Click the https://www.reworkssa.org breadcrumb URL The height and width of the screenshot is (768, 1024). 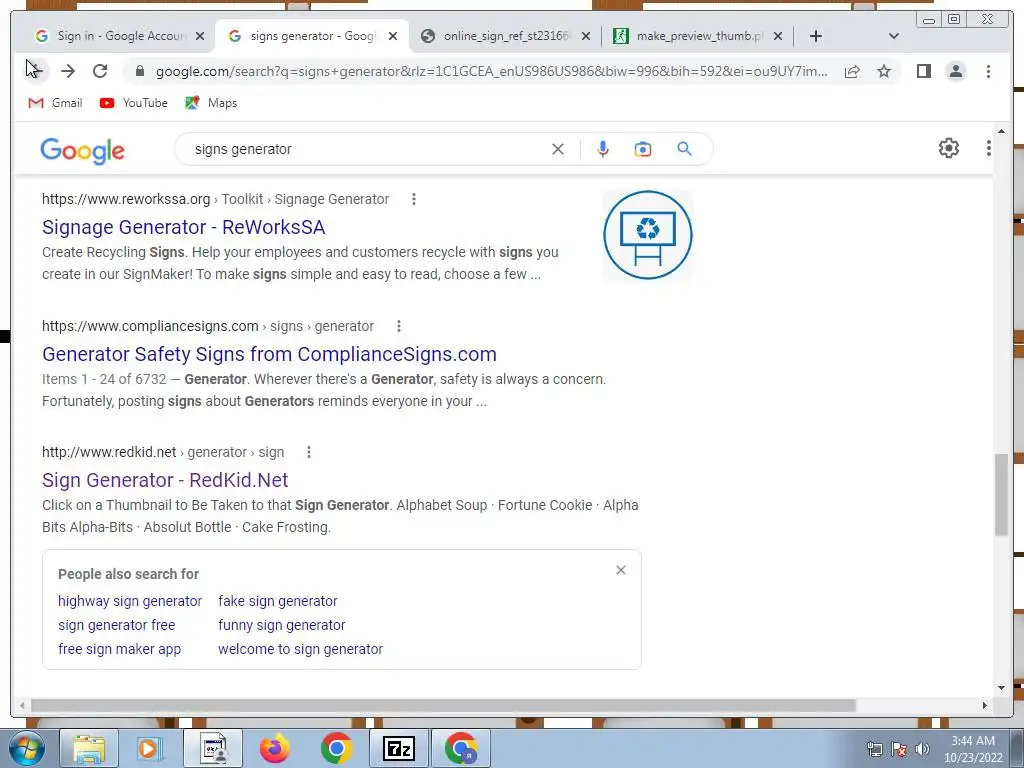click(x=126, y=199)
